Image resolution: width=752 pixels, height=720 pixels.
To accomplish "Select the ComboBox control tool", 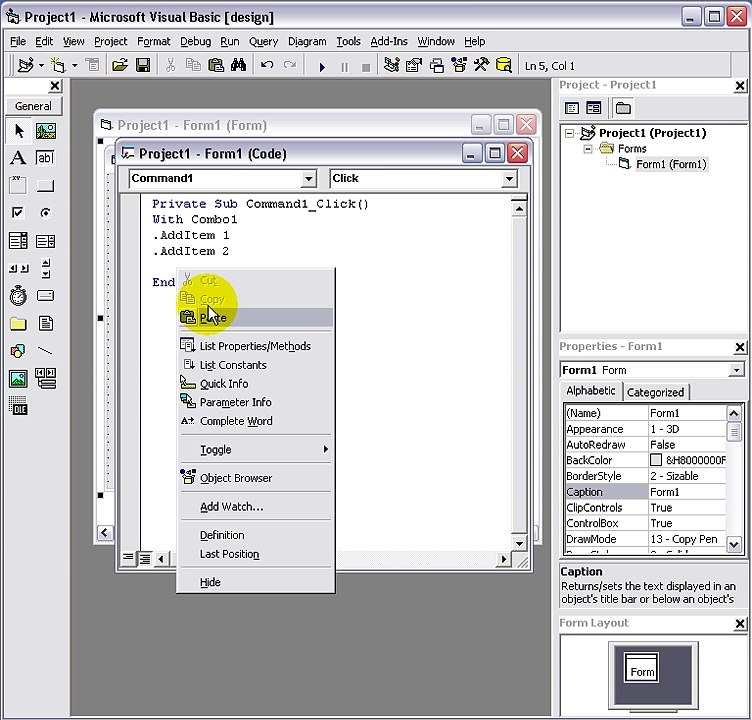I will [x=18, y=240].
